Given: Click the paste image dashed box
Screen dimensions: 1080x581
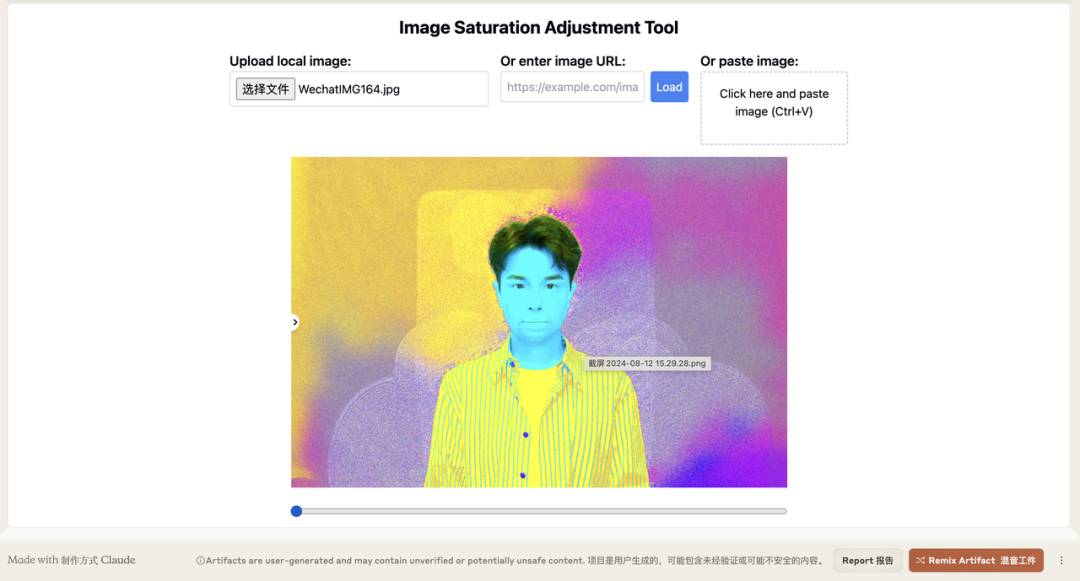Looking at the screenshot, I should [773, 108].
